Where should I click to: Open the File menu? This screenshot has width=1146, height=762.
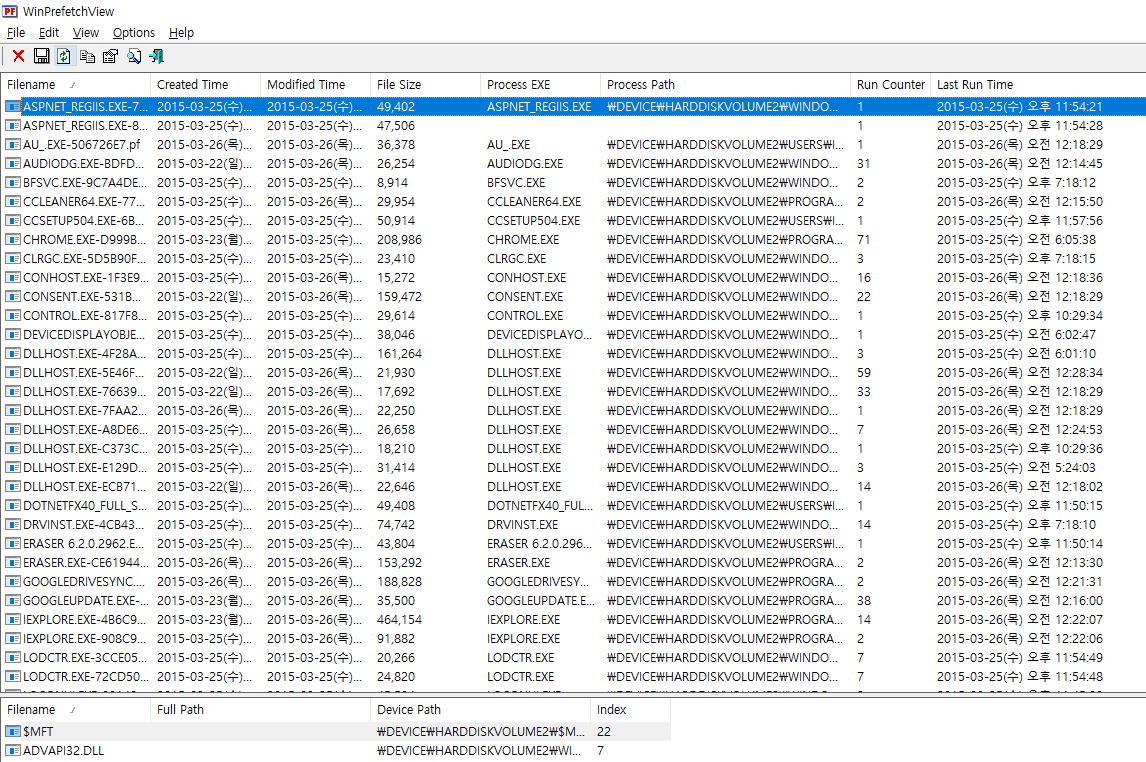tap(16, 33)
